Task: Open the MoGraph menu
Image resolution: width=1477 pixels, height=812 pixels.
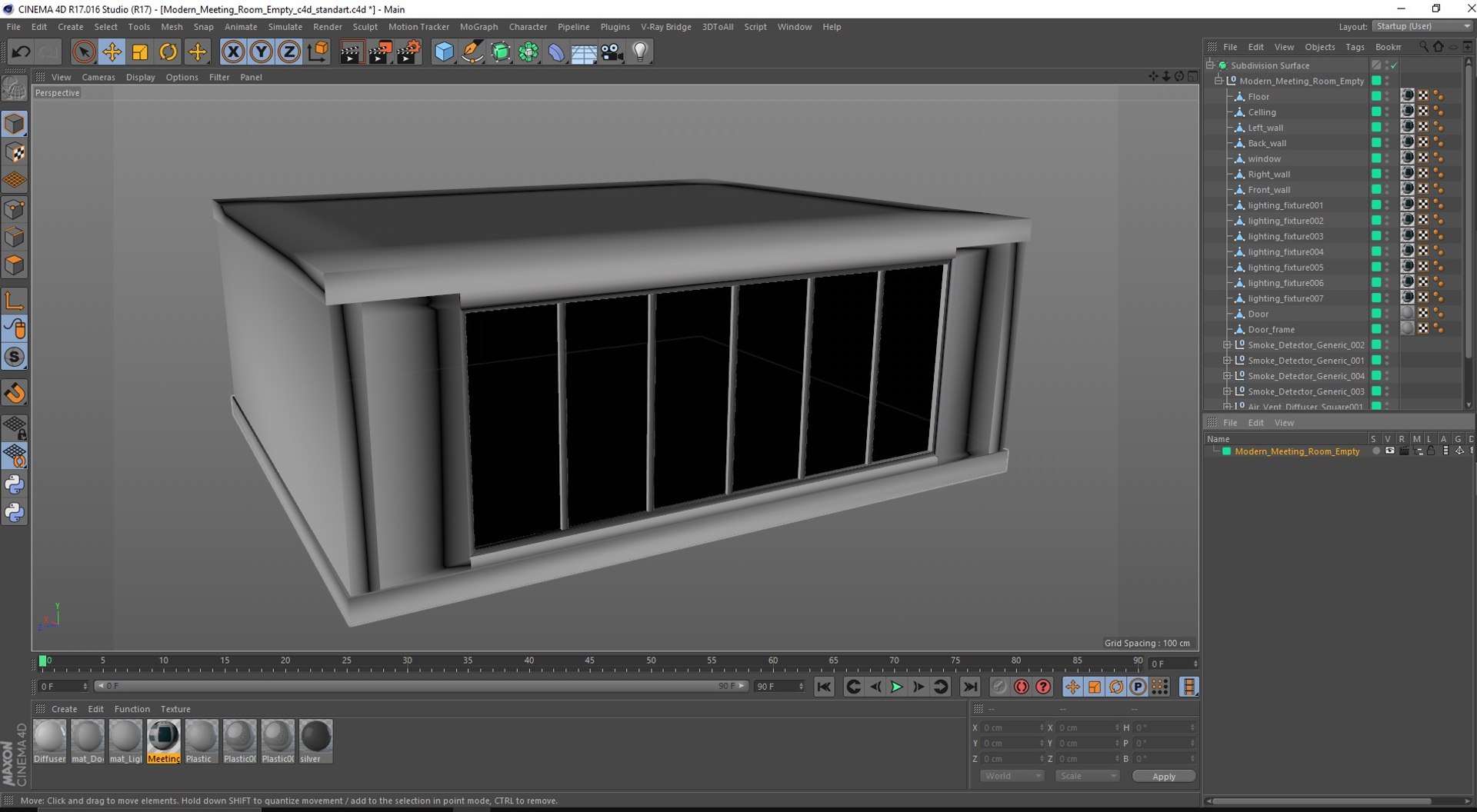Action: [x=478, y=26]
